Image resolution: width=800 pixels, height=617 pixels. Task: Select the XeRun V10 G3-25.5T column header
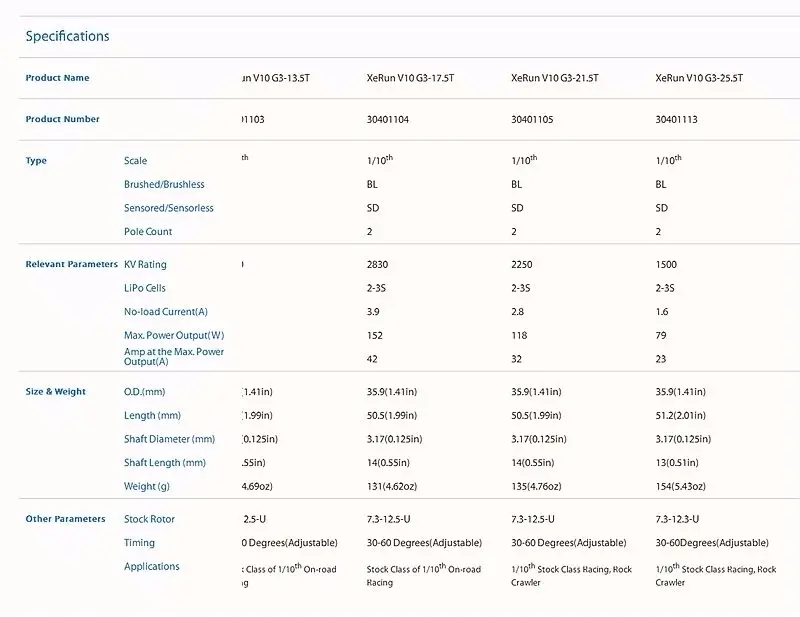(699, 78)
